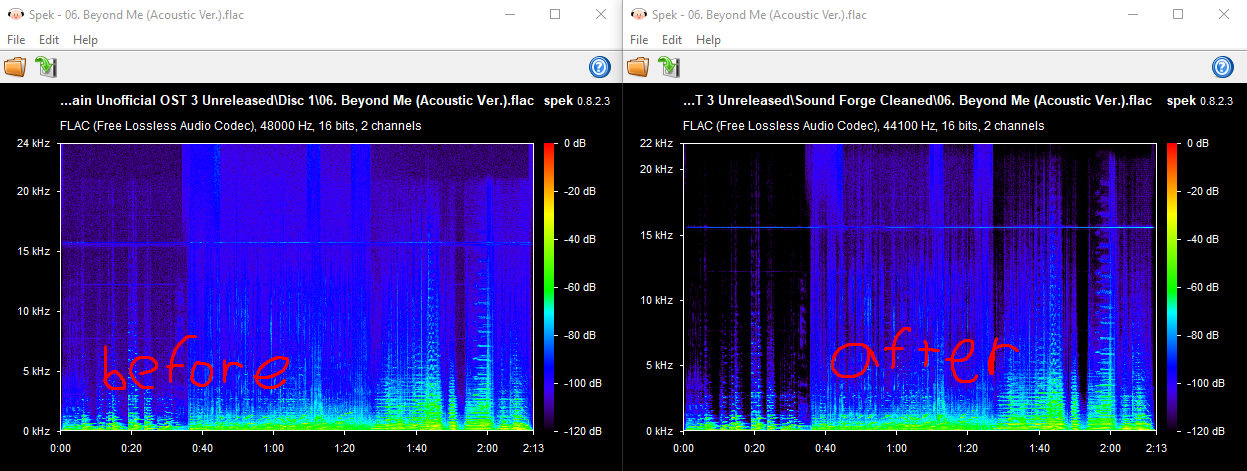Open the File menu in the left Spek window
This screenshot has width=1247, height=471.
click(16, 40)
